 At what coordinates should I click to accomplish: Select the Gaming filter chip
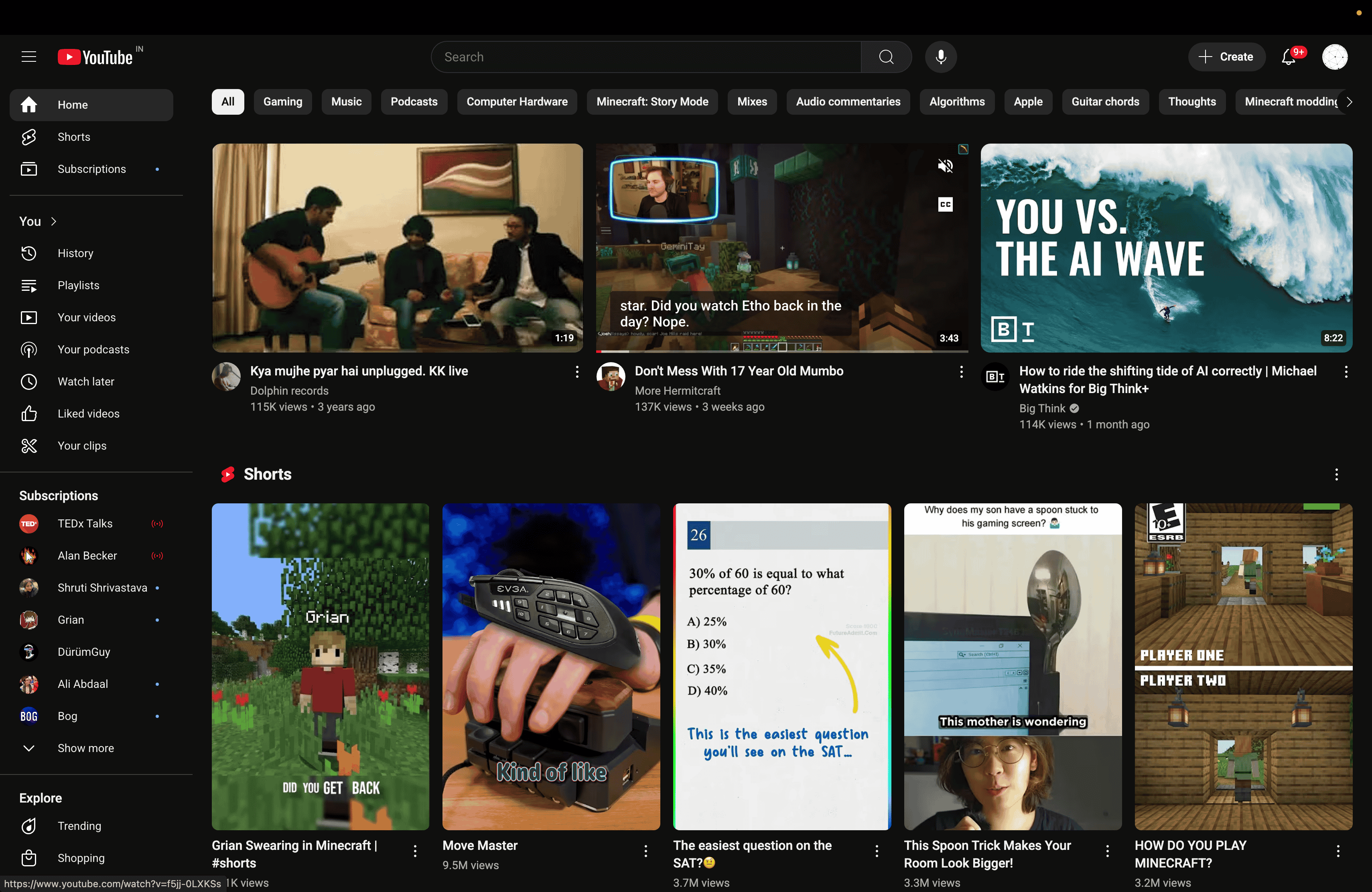coord(282,101)
